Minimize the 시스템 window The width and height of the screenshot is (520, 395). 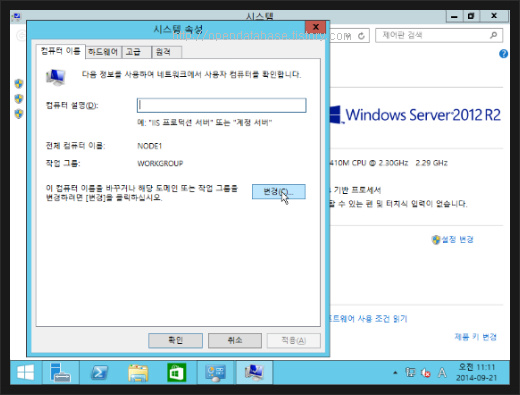pyautogui.click(x=454, y=16)
